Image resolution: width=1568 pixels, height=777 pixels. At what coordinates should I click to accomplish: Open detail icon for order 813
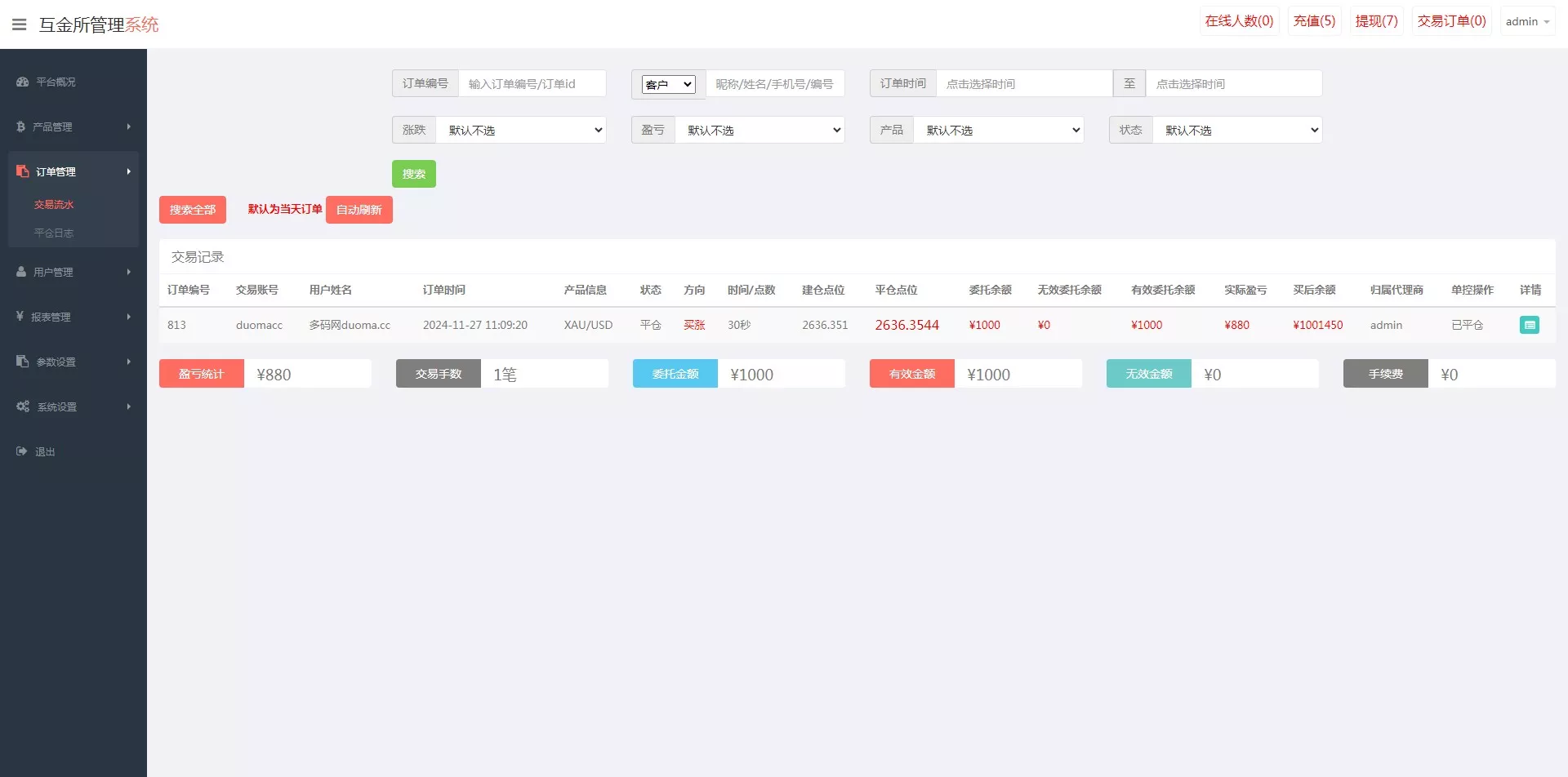click(1530, 324)
